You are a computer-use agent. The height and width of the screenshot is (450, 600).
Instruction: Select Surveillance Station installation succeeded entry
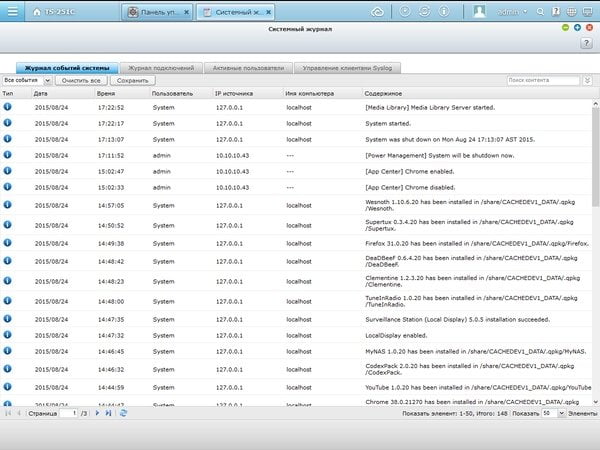pyautogui.click(x=296, y=319)
